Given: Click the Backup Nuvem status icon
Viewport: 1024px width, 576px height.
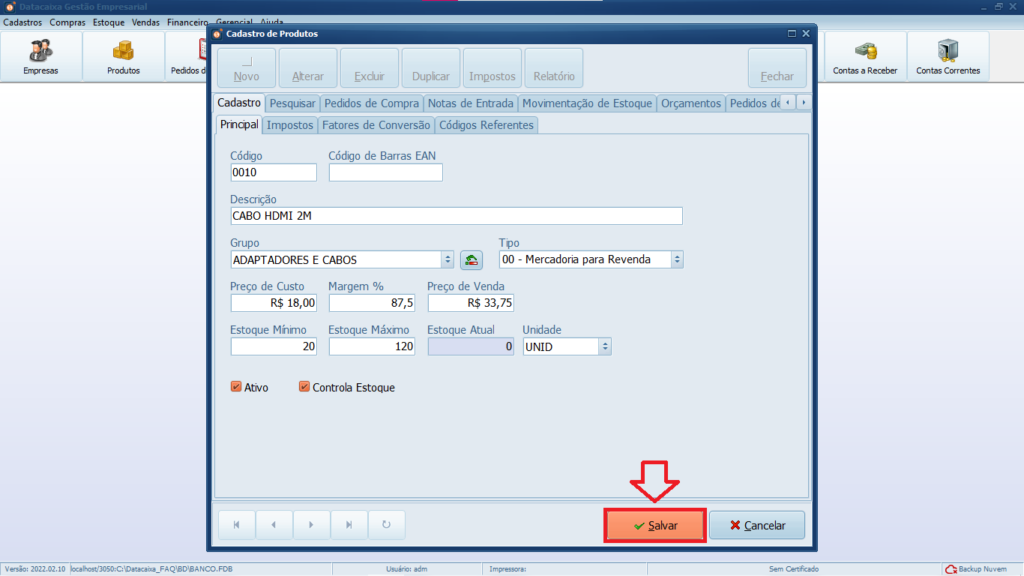Looking at the screenshot, I should tap(949, 568).
